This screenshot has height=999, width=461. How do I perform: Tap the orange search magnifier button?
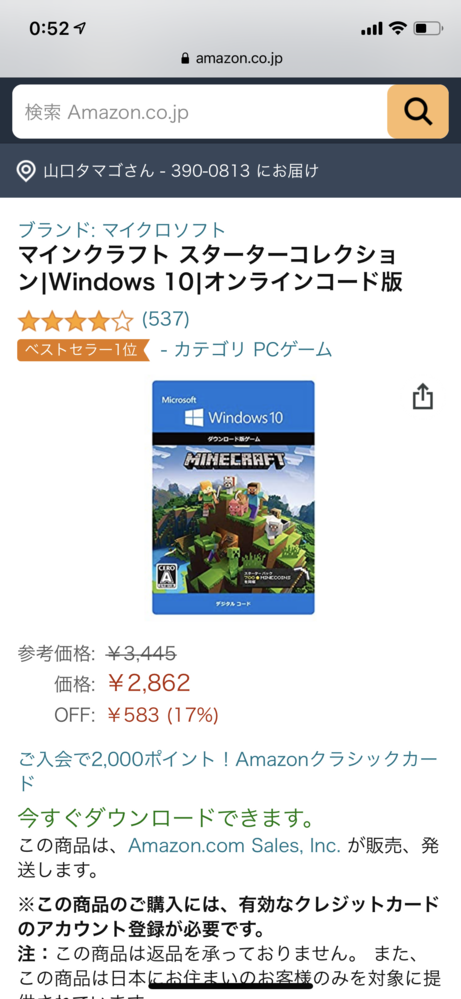click(418, 111)
